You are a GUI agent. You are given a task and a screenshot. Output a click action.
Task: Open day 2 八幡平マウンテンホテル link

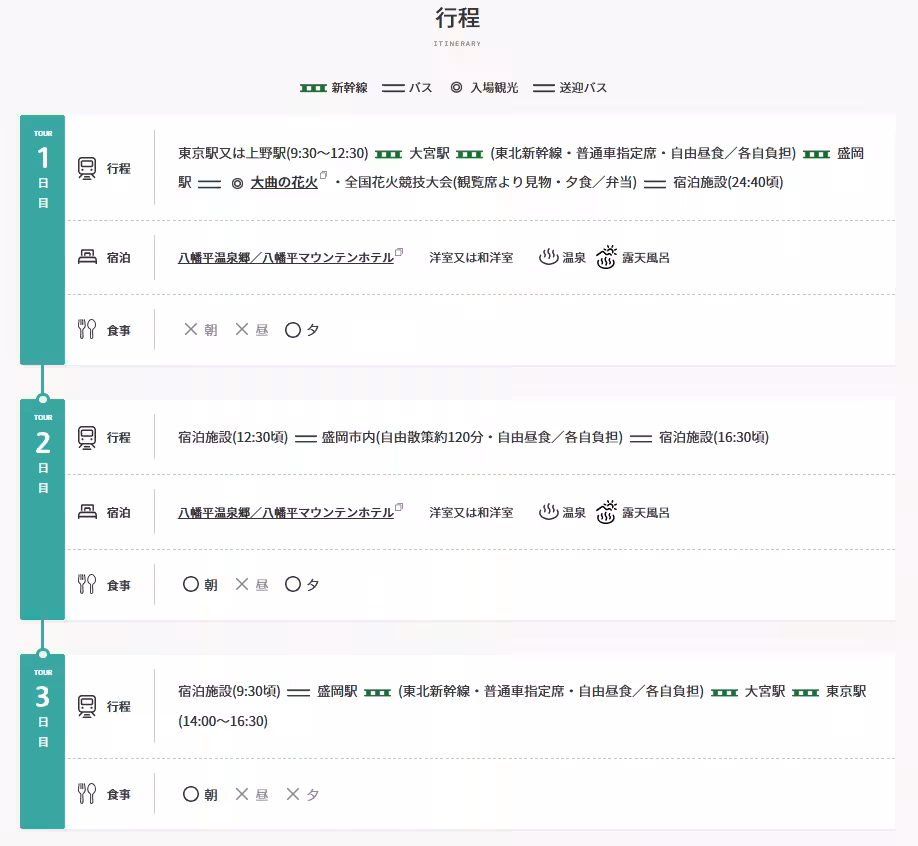pos(286,512)
